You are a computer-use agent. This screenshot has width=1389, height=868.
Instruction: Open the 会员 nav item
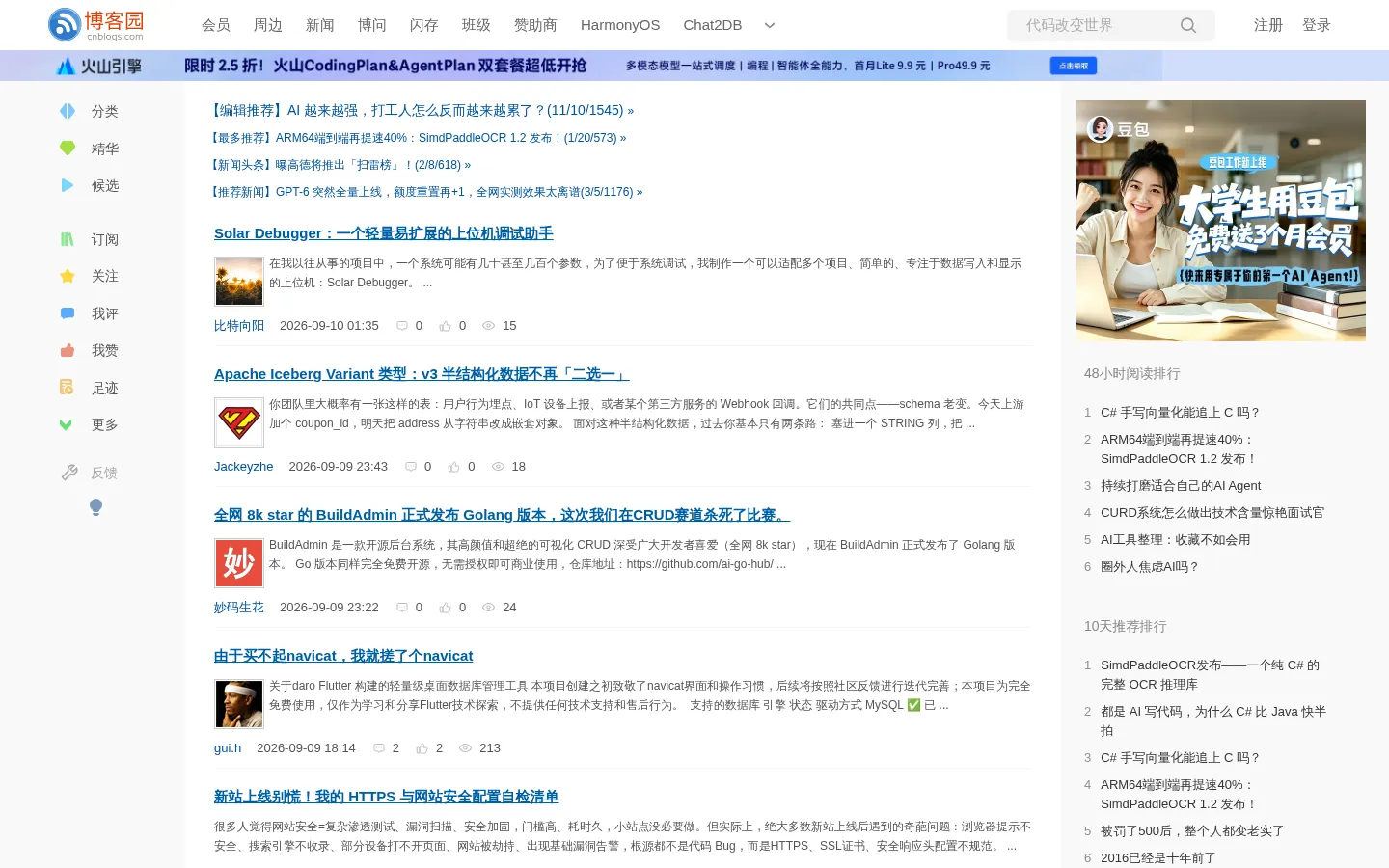coord(216,25)
